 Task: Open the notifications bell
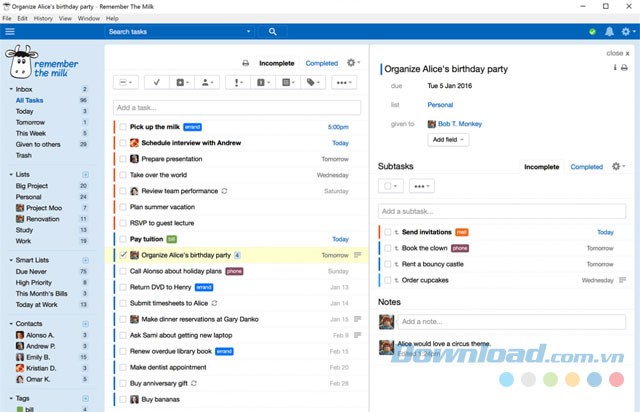609,32
